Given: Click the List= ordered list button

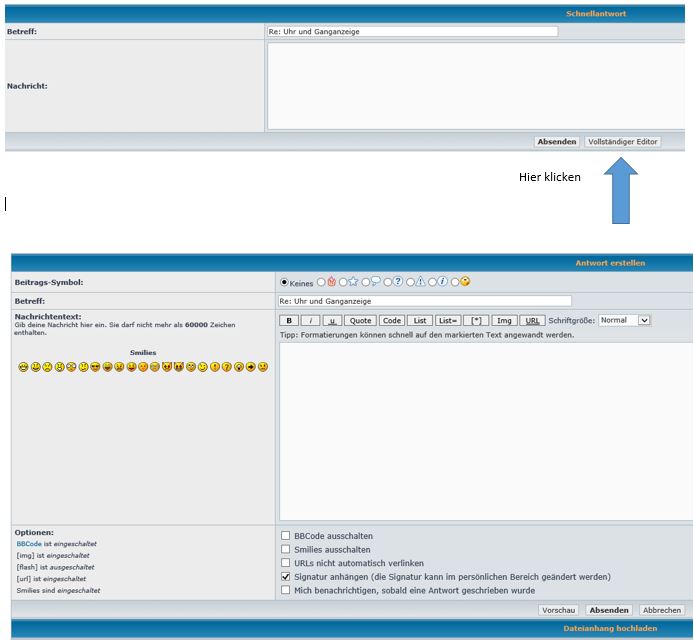Looking at the screenshot, I should pyautogui.click(x=448, y=320).
